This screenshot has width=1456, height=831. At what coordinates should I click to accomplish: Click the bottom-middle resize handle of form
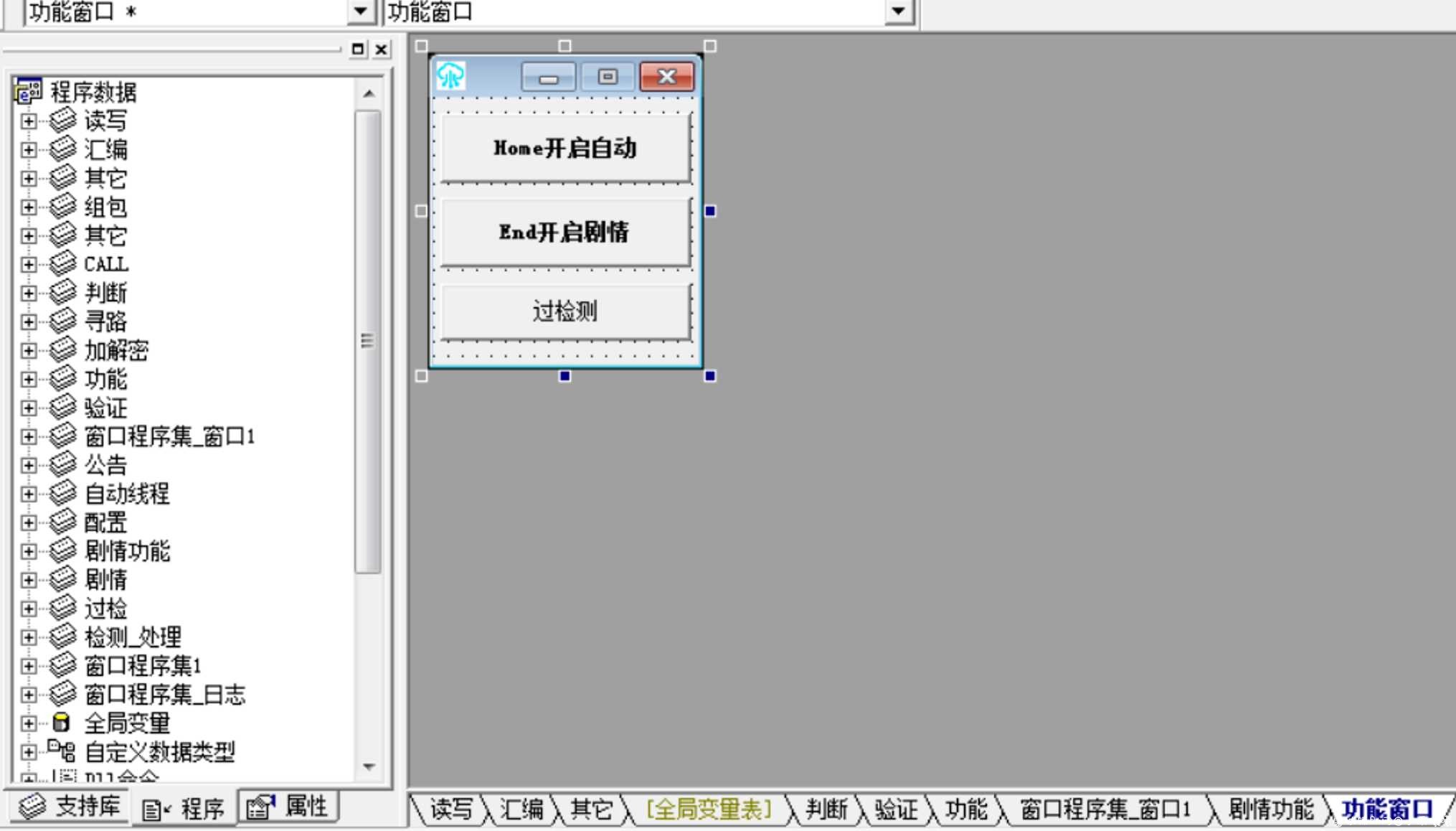565,376
